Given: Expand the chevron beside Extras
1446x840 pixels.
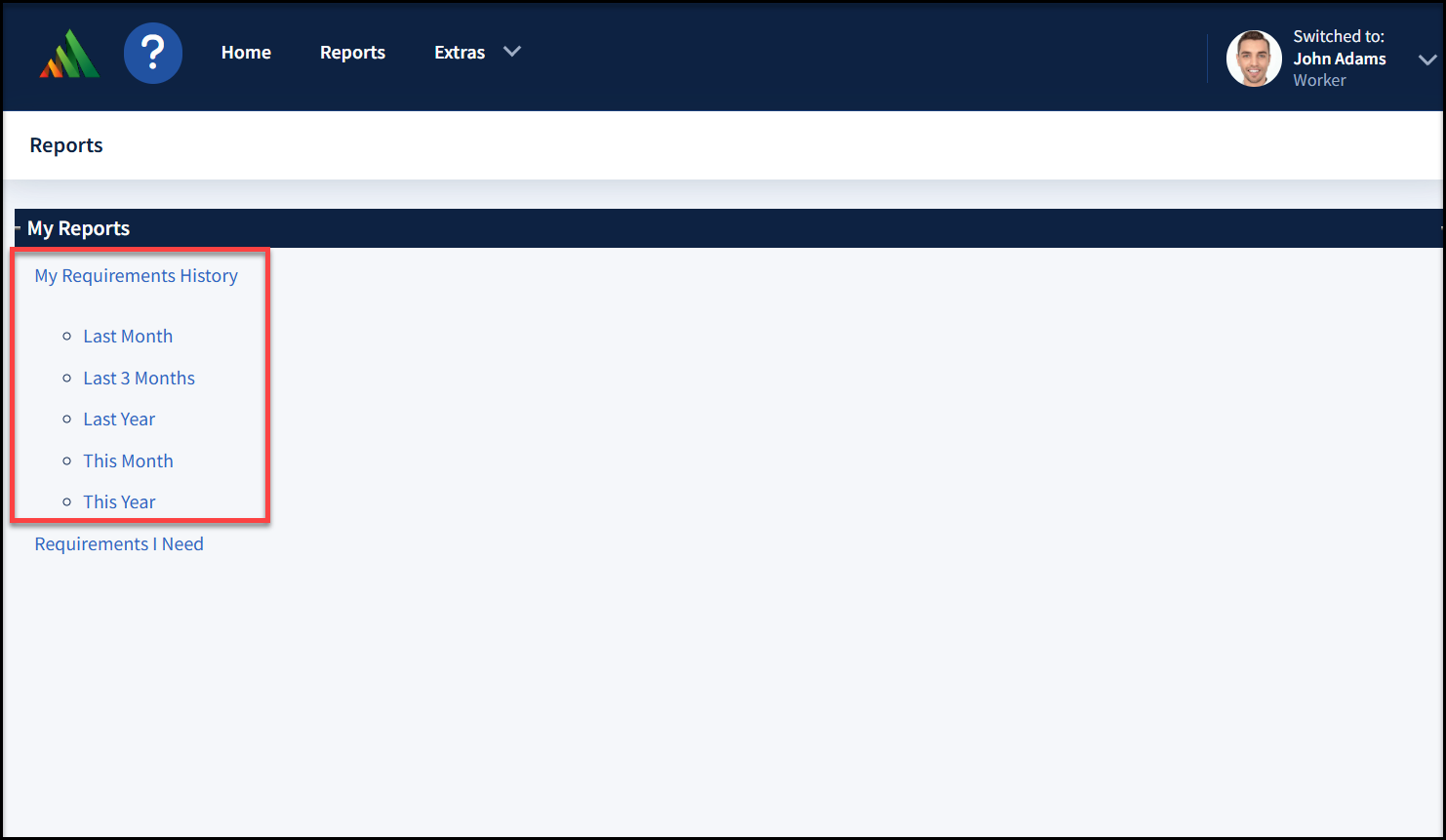Looking at the screenshot, I should pos(512,52).
